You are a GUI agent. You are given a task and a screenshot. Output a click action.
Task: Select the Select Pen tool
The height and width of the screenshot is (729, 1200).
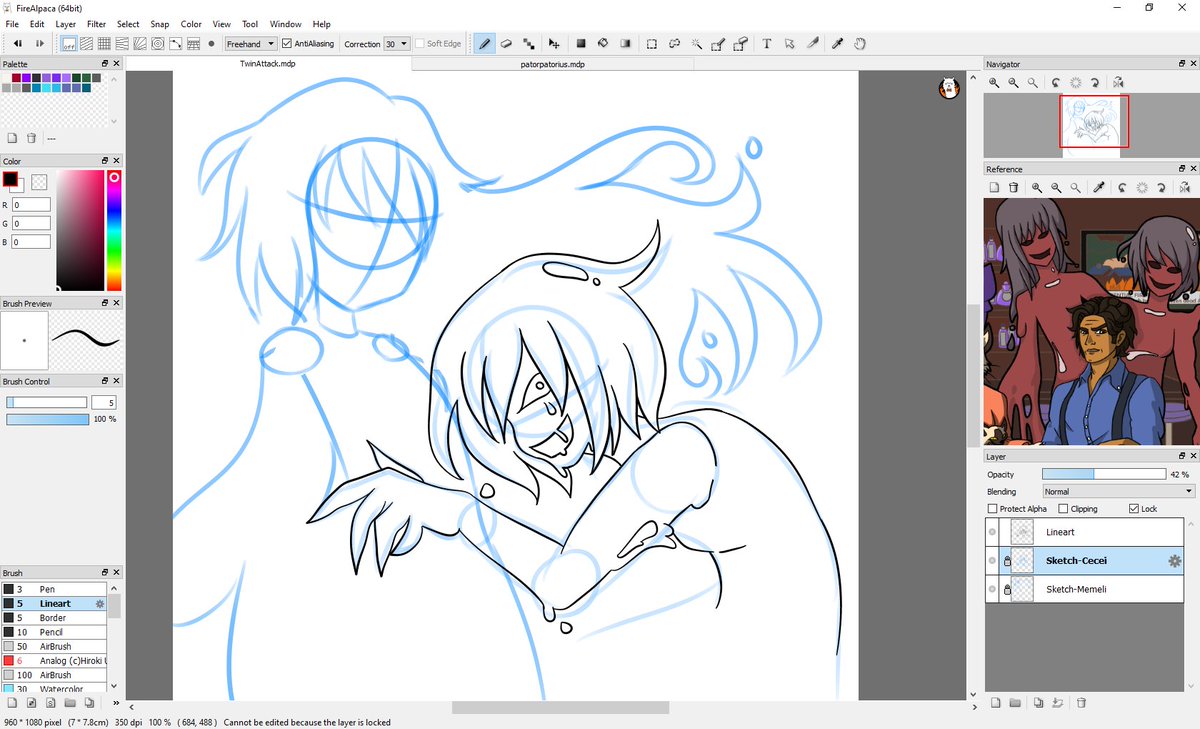point(718,44)
